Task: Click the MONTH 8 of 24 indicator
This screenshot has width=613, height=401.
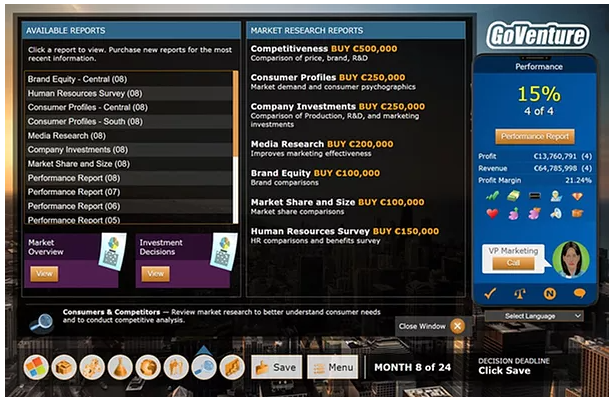Action: point(412,367)
